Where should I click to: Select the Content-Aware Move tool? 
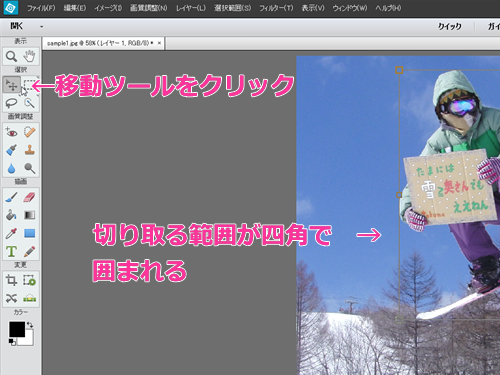coord(11,298)
